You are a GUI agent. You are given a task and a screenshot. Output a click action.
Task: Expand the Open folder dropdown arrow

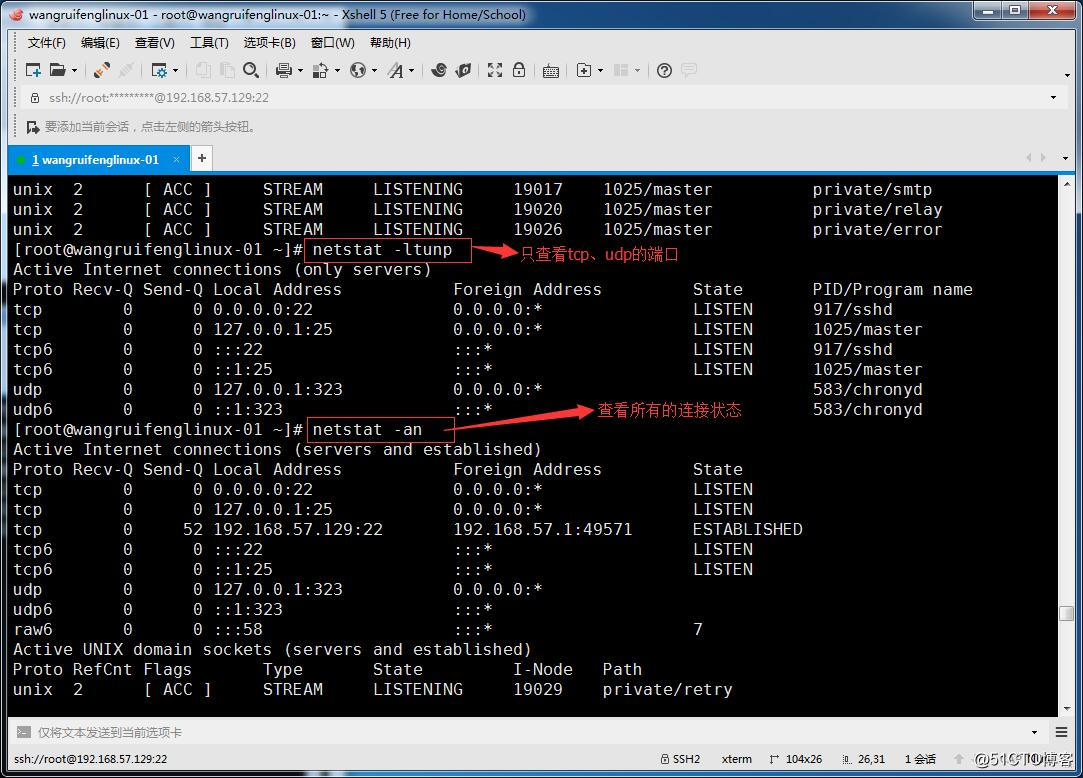(74, 70)
